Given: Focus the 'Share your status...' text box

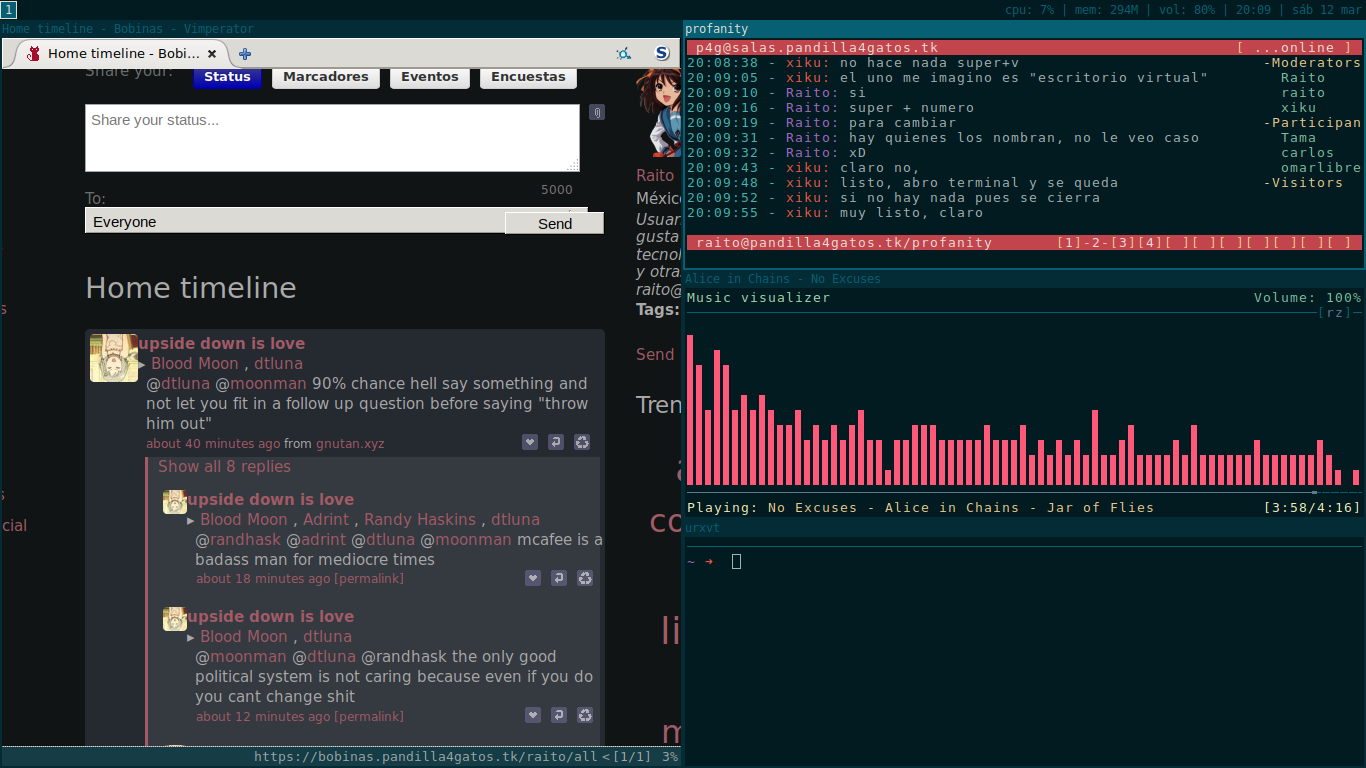Looking at the screenshot, I should tap(332, 138).
